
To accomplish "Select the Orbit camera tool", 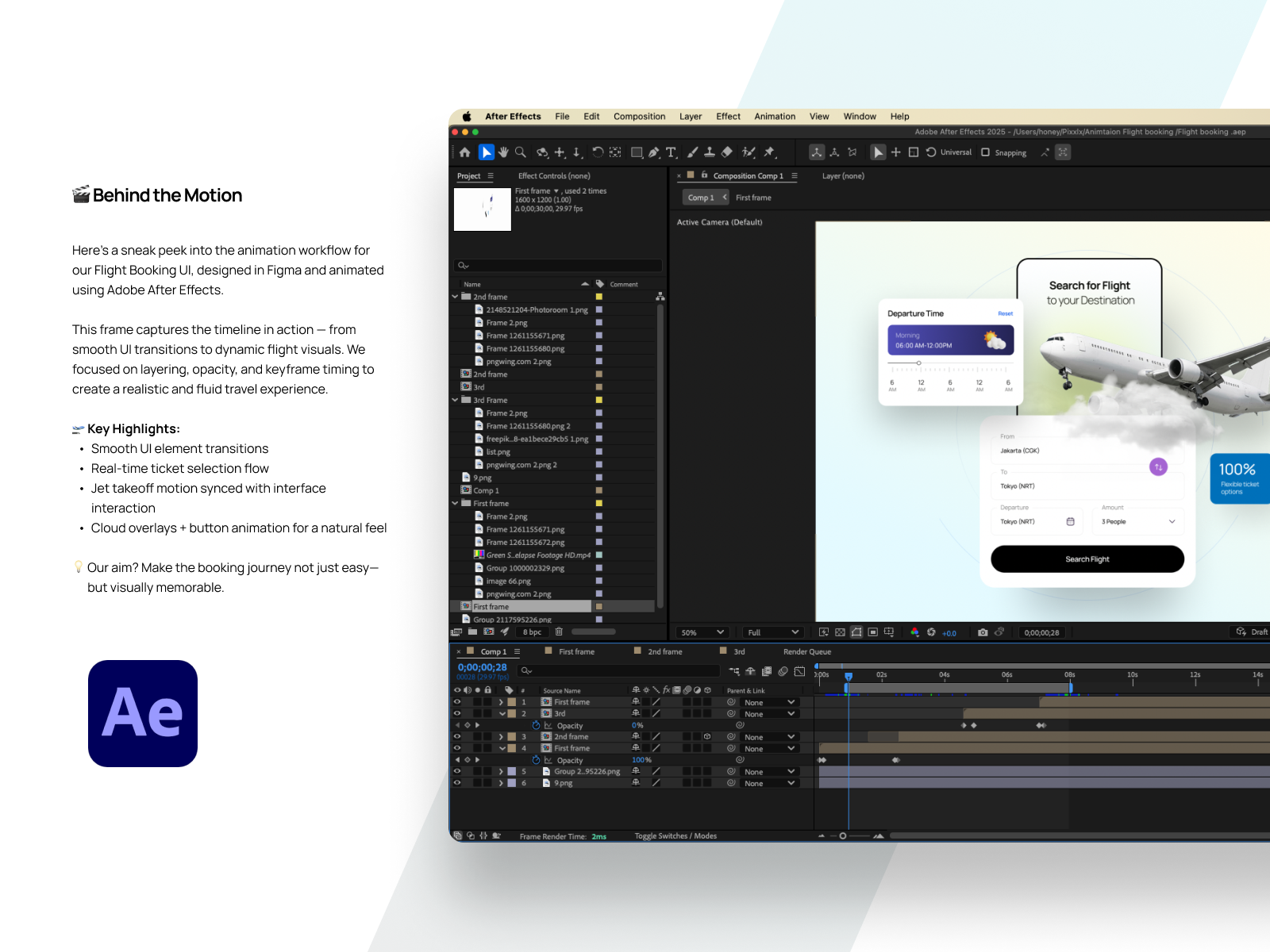I will (542, 152).
